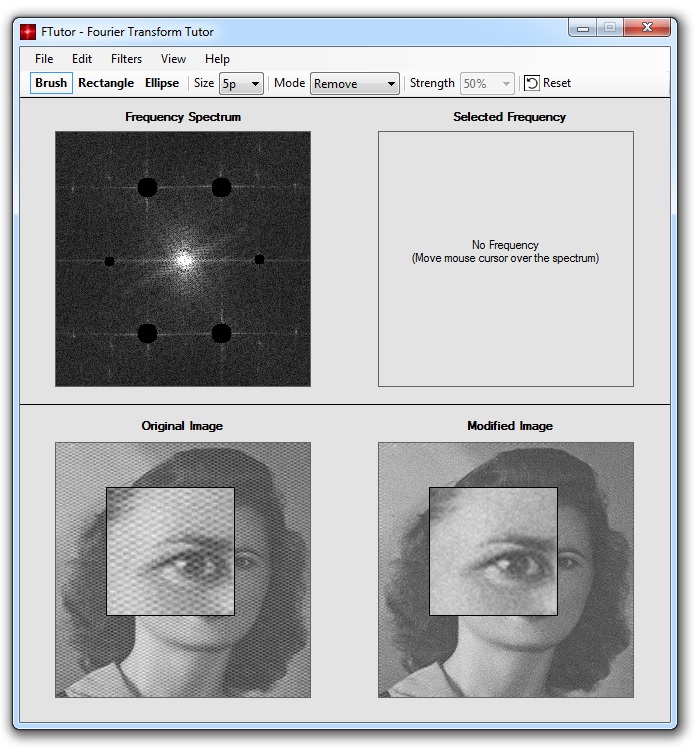
Task: Click the 'Size' toolbar label
Action: pyautogui.click(x=204, y=83)
